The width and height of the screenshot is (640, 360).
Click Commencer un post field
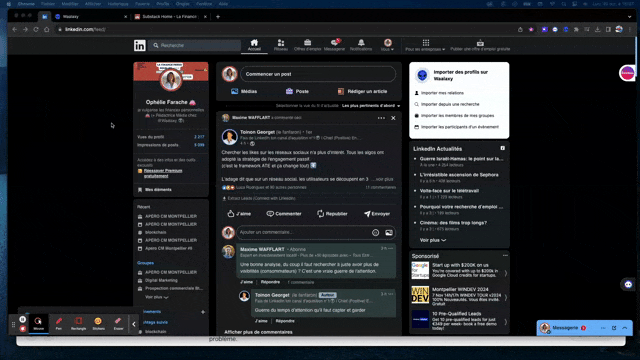point(318,74)
